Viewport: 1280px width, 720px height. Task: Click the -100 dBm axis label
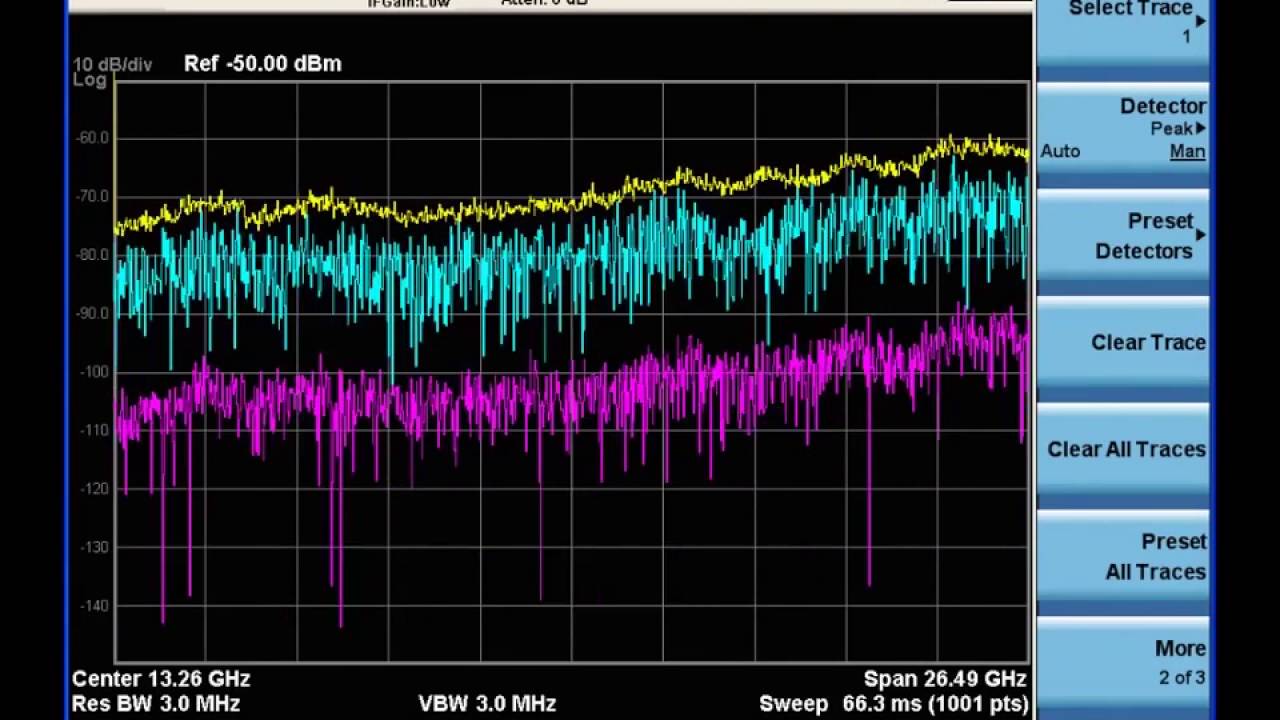[x=95, y=372]
